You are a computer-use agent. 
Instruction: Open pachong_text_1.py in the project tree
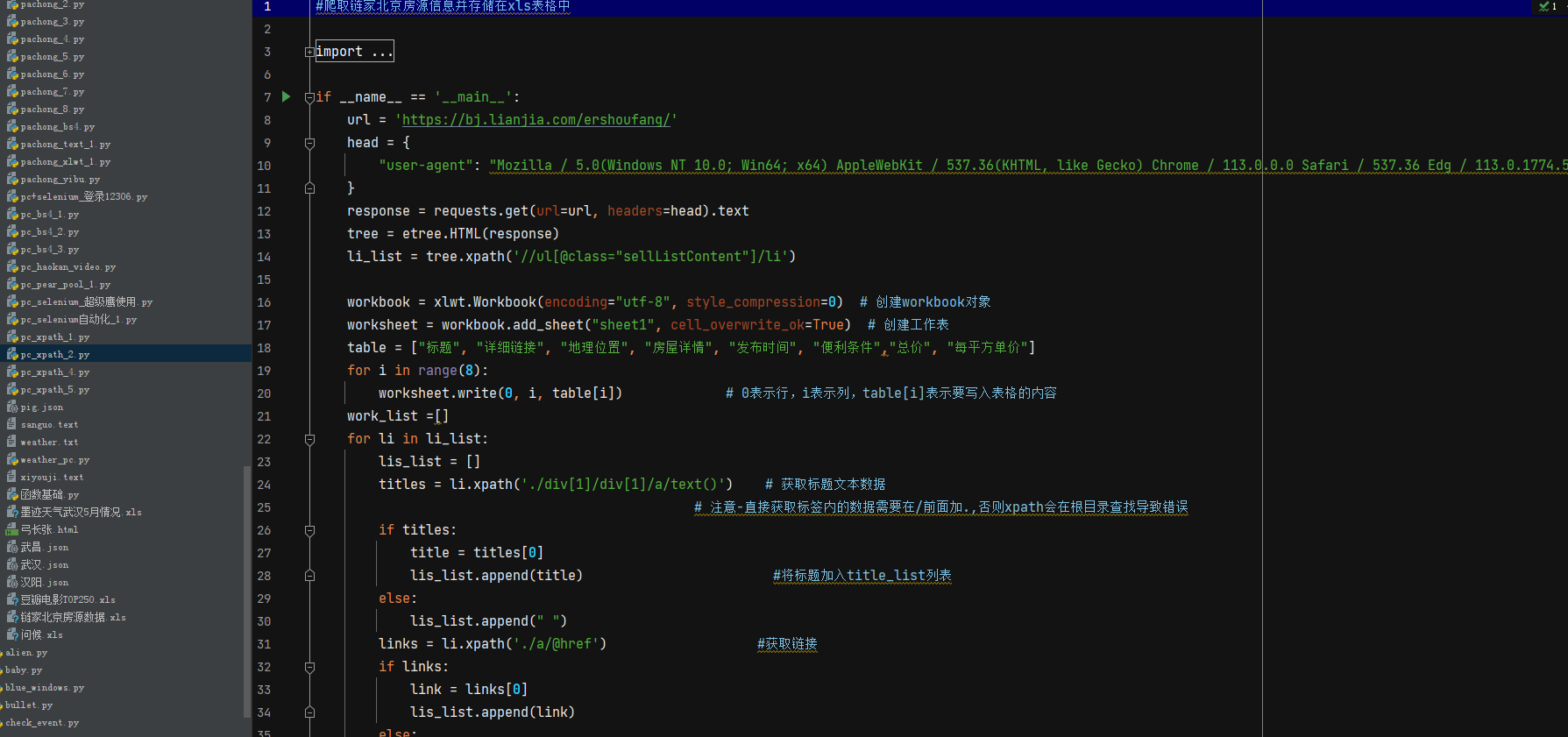(66, 144)
